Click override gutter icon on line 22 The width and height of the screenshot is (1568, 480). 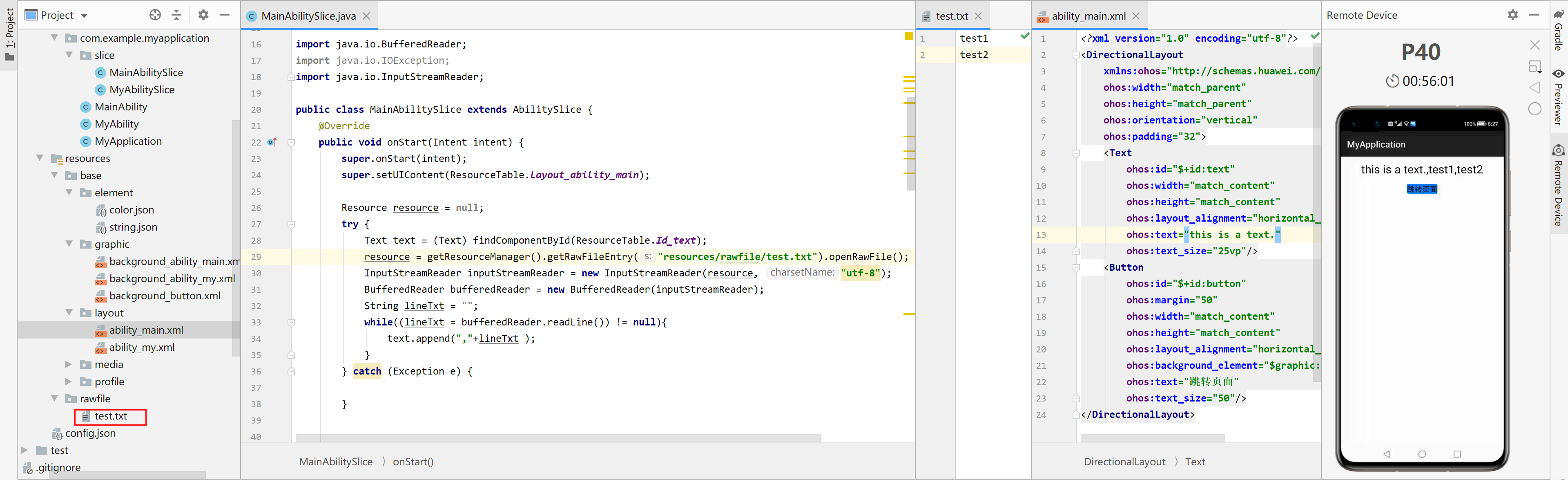272,142
